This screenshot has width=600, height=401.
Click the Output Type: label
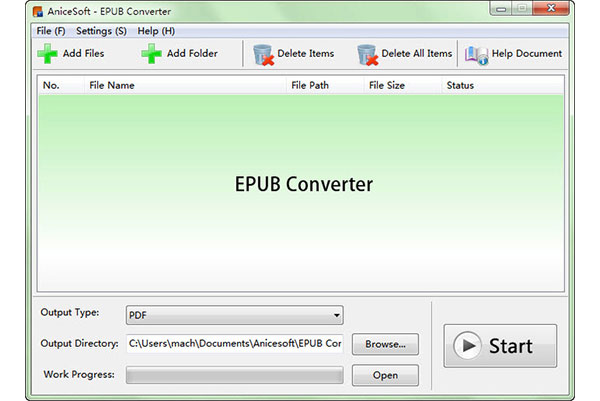coord(70,312)
